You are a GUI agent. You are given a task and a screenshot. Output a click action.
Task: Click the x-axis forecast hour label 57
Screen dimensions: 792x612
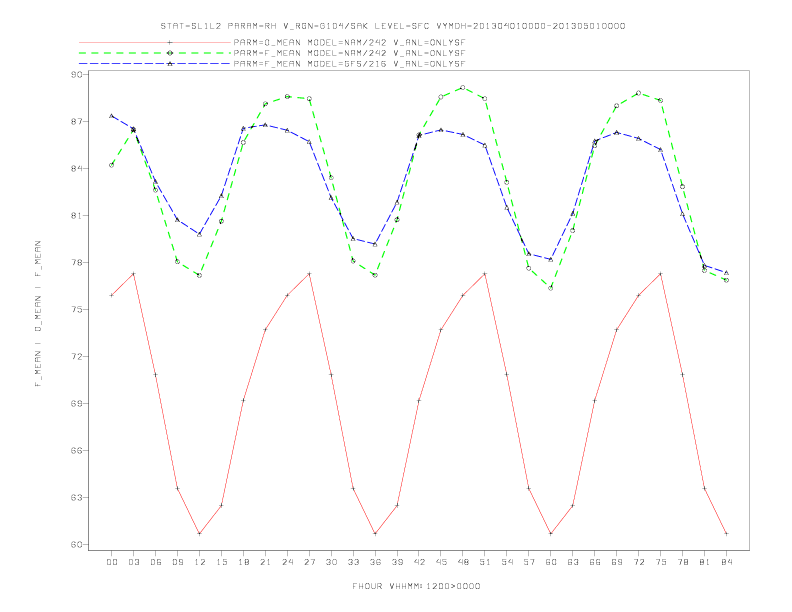(529, 562)
